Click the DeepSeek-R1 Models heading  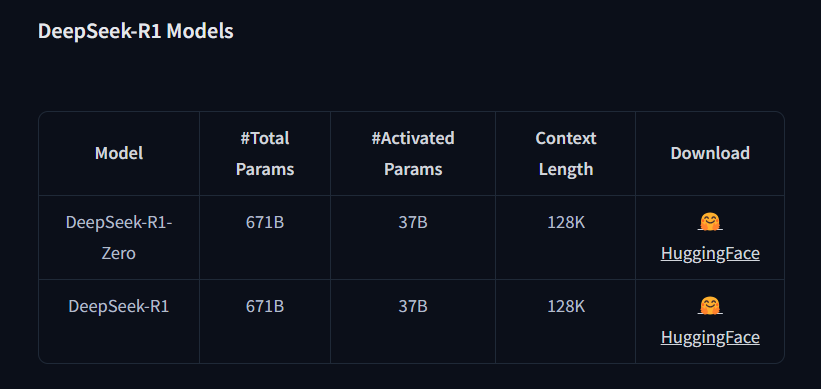[x=136, y=31]
